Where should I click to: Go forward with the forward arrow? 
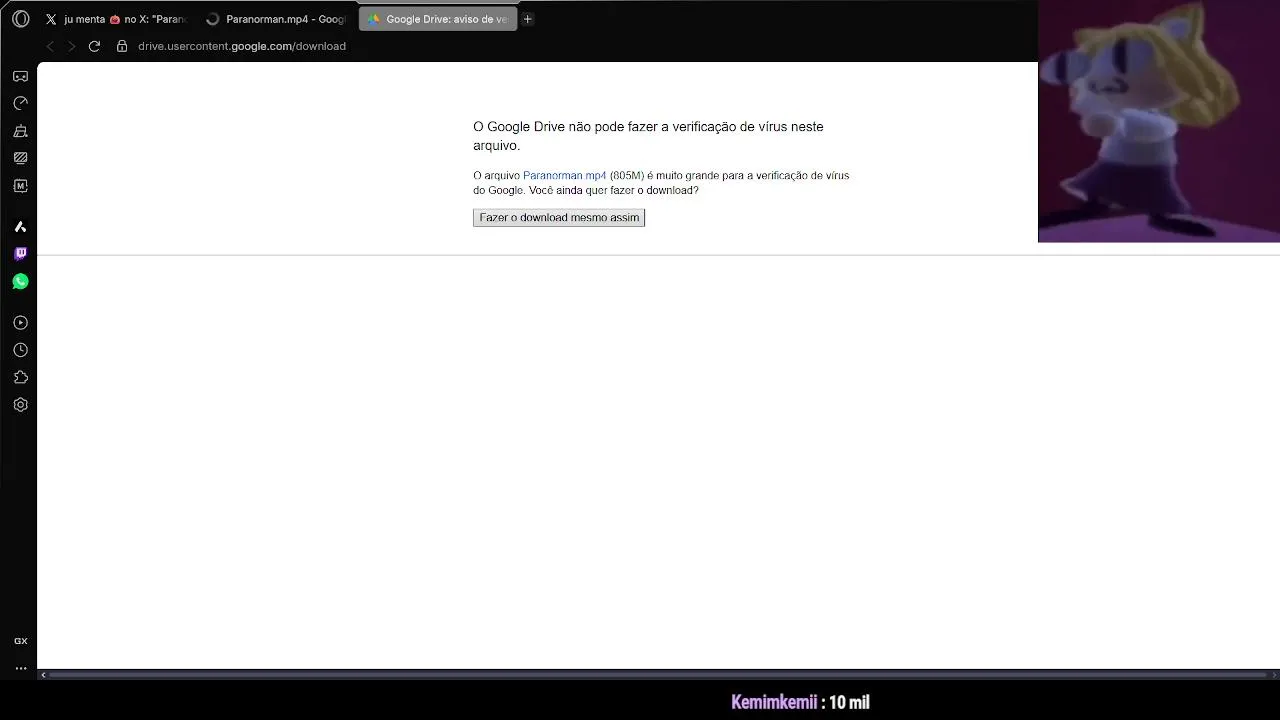[x=71, y=46]
